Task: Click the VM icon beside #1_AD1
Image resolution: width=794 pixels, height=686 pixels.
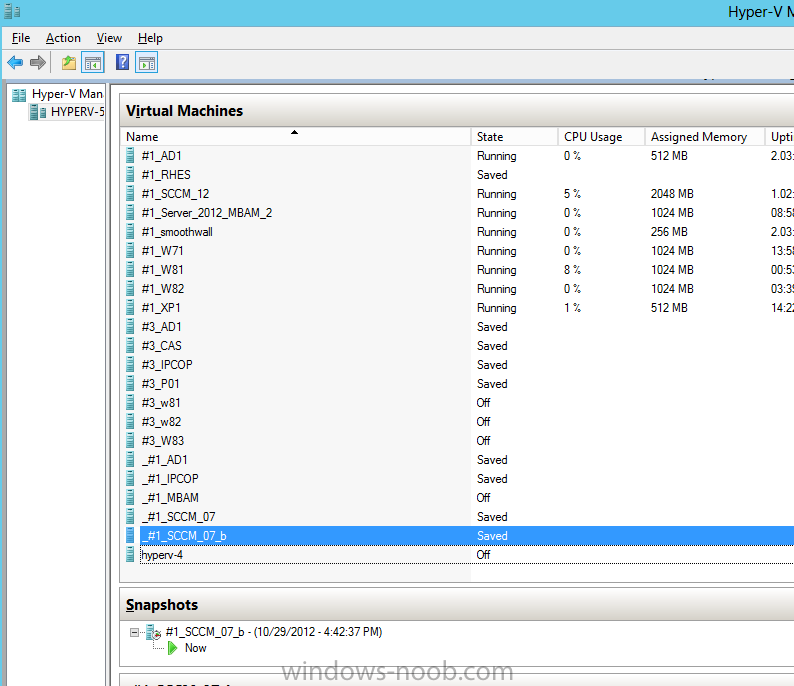Action: (x=130, y=155)
